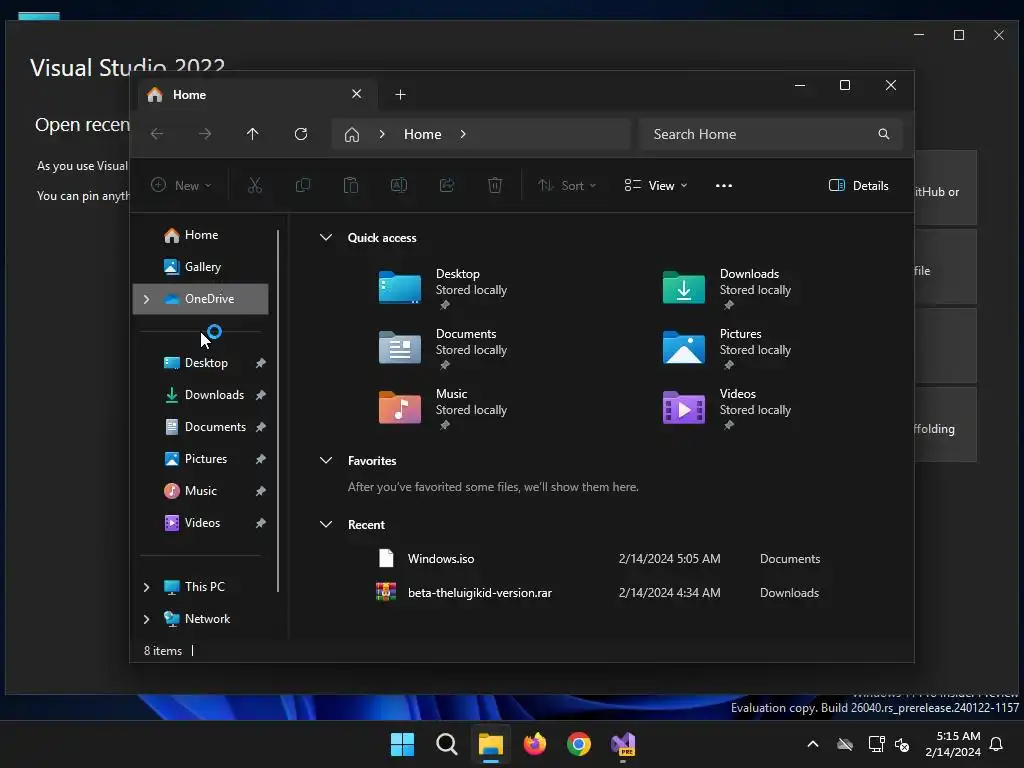Viewport: 1024px width, 768px height.
Task: Click the Home breadcrumb in address bar
Action: tap(423, 134)
